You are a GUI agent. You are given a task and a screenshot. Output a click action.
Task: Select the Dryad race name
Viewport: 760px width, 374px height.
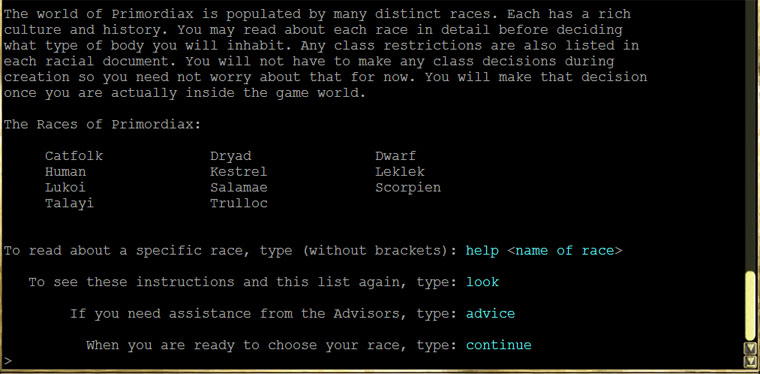click(x=230, y=156)
